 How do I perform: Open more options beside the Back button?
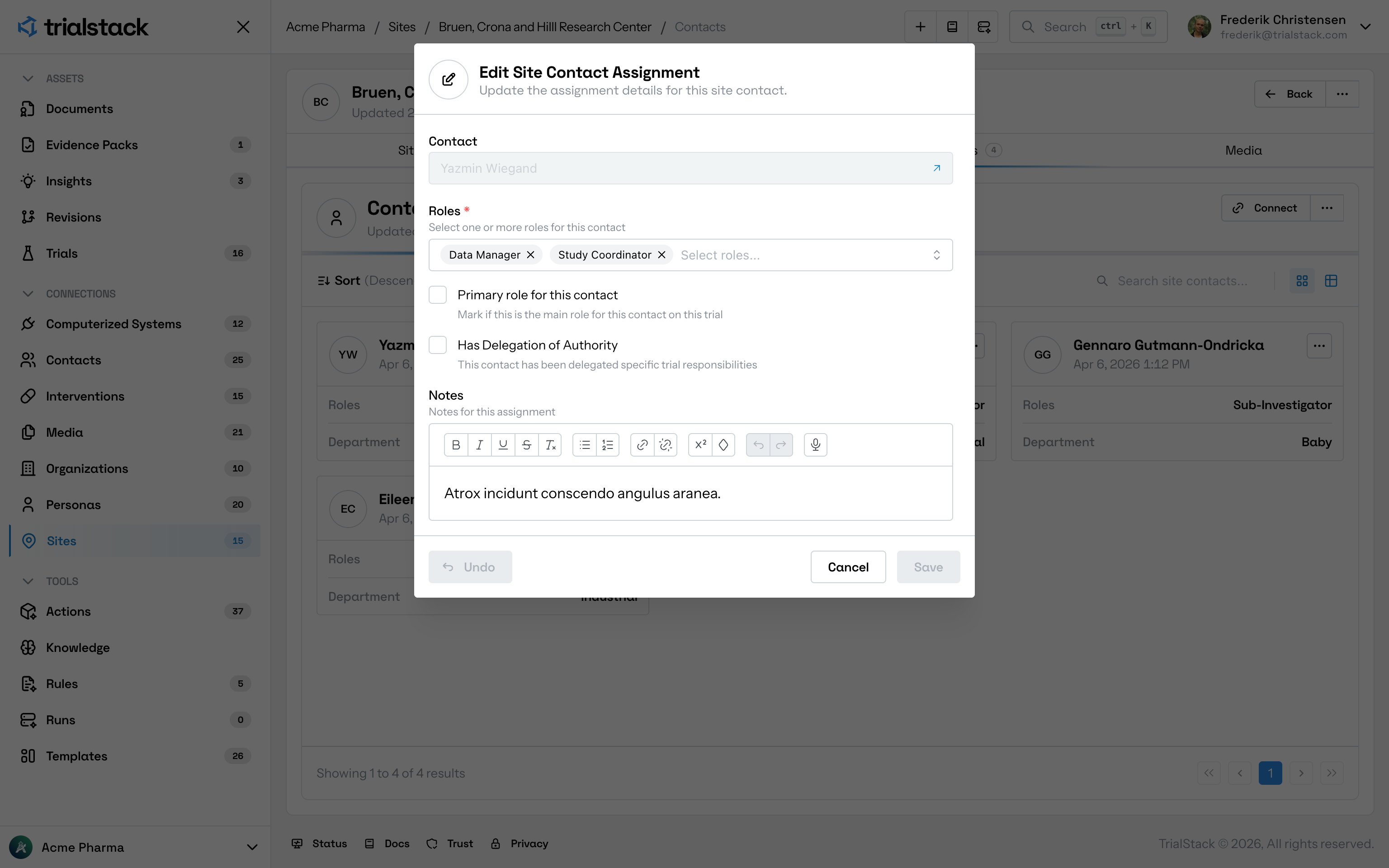1342,94
